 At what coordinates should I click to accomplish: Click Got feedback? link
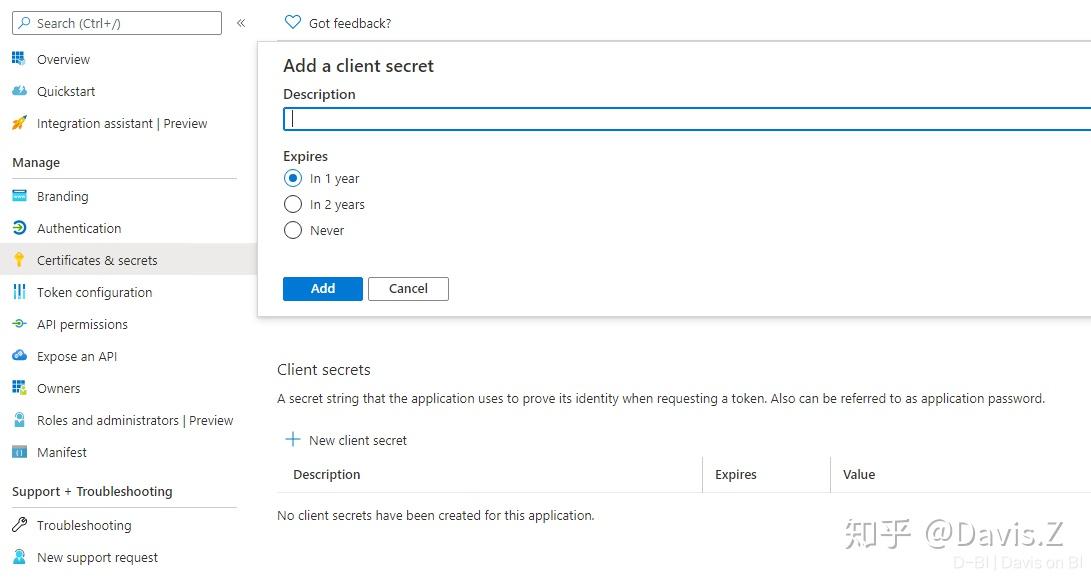pos(337,22)
